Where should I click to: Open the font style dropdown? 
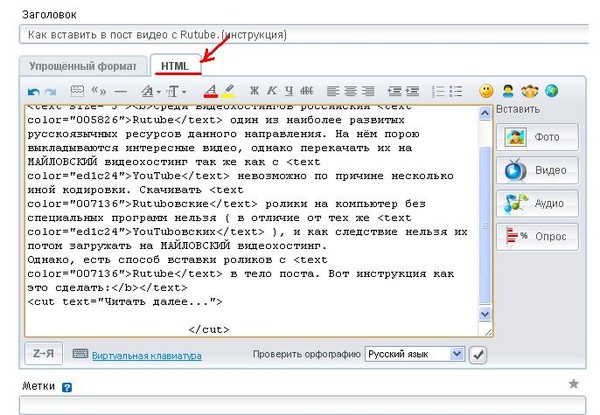click(x=150, y=91)
